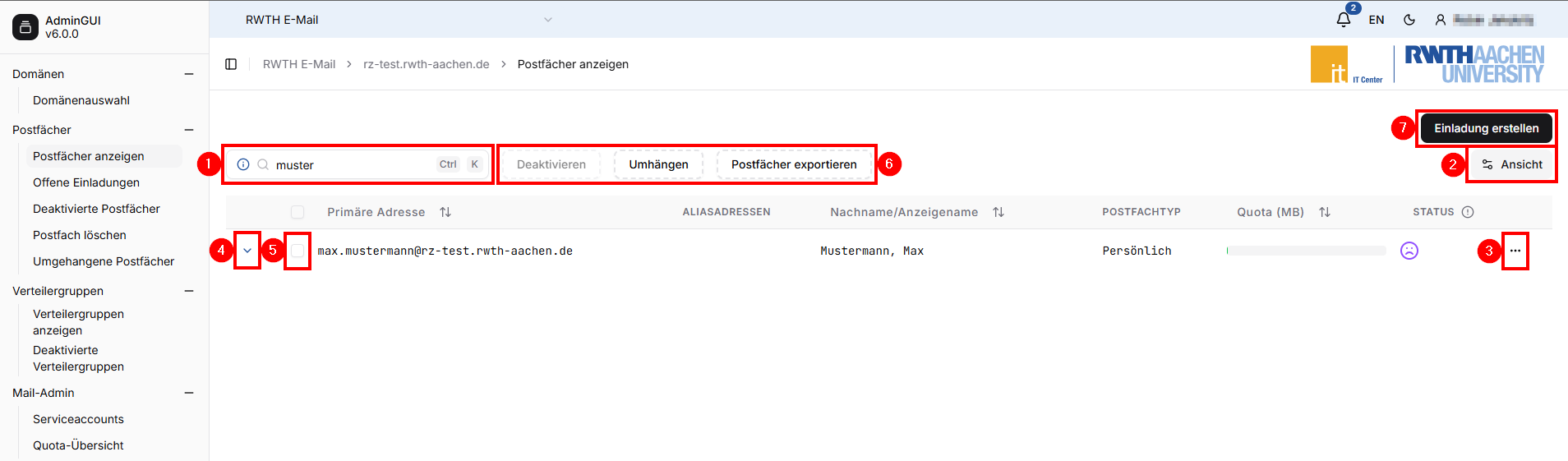Select all mailboxes header checkbox
Image resolution: width=1568 pixels, height=461 pixels.
[297, 212]
